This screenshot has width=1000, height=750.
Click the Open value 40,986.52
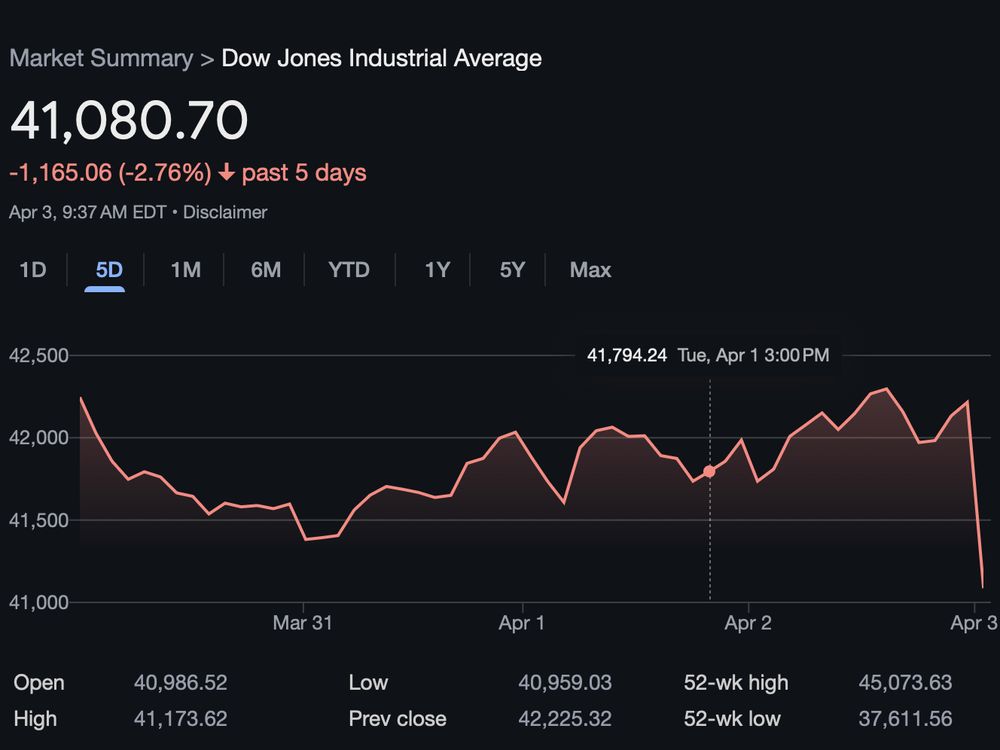click(180, 682)
